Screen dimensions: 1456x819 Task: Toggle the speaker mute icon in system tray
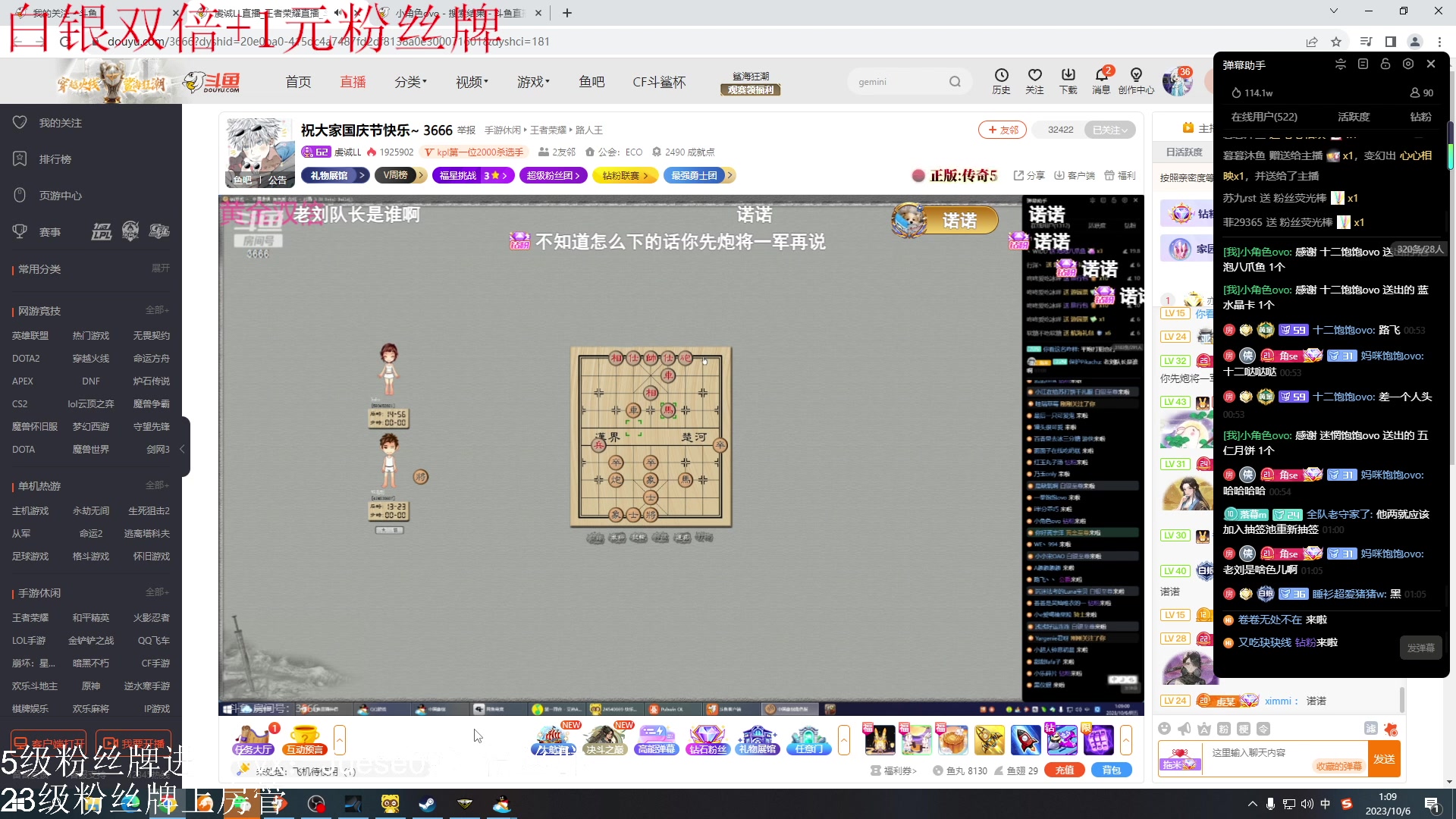[x=1306, y=804]
